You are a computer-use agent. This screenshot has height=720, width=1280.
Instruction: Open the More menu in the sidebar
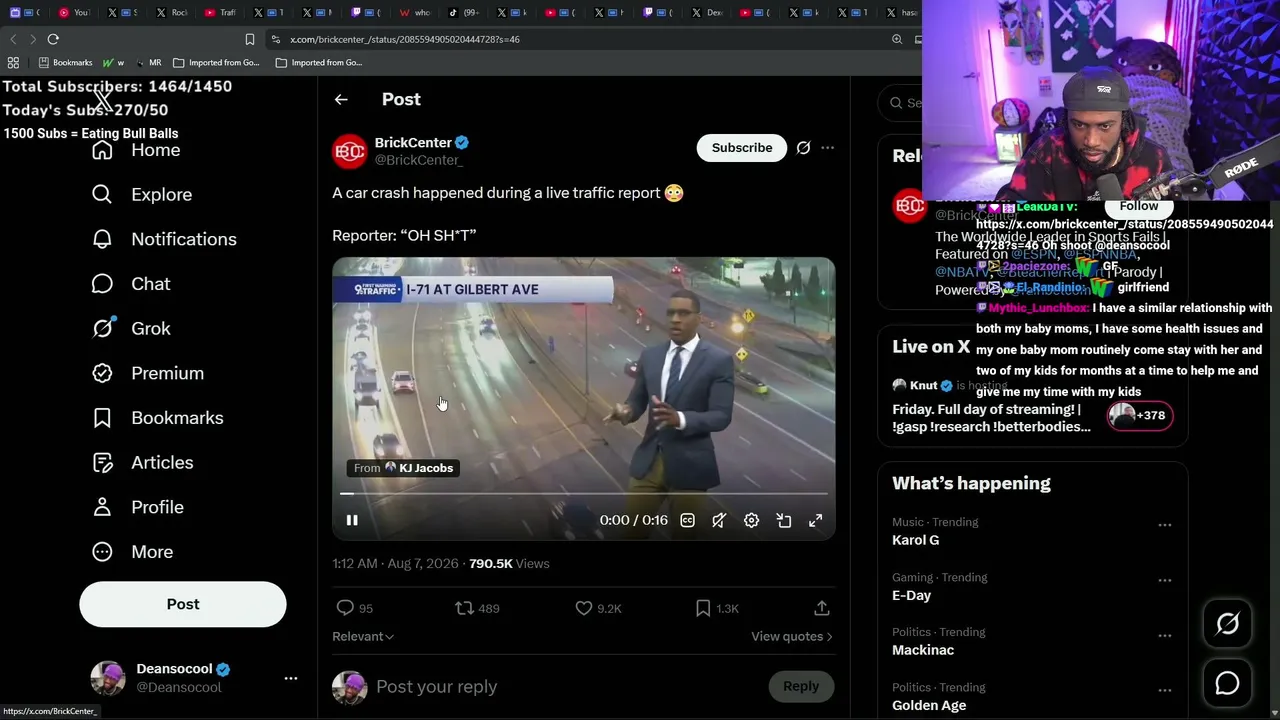[132, 552]
